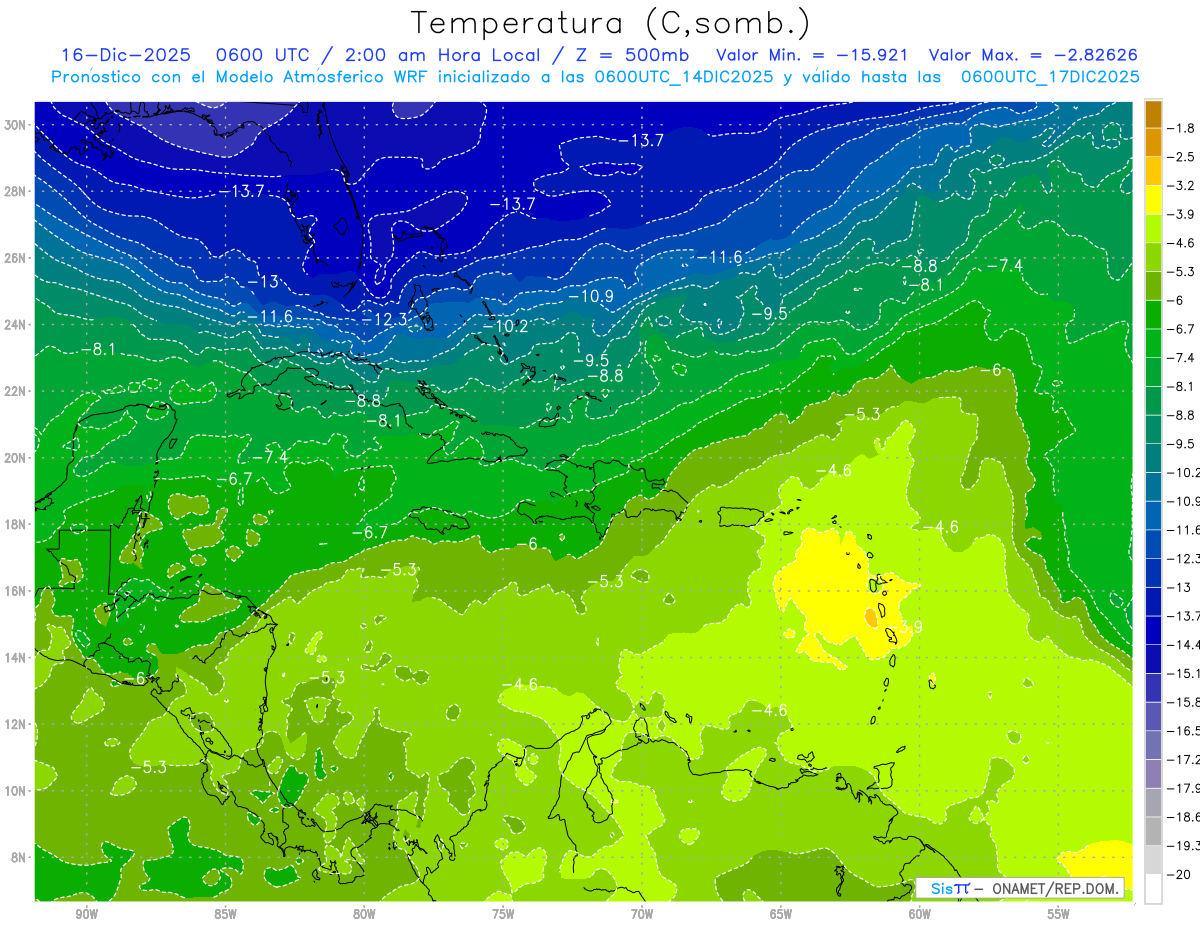The width and height of the screenshot is (1200, 927).
Task: Click the colorbar label "-17.9"
Action: tap(1183, 788)
